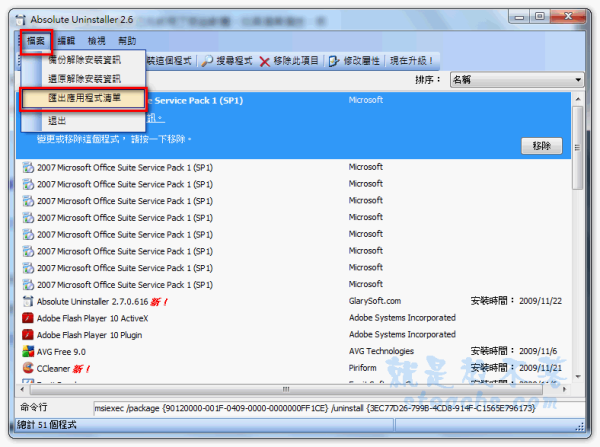This screenshot has height=447, width=600.
Task: Click the vertical scrollbar down arrow
Action: click(578, 377)
